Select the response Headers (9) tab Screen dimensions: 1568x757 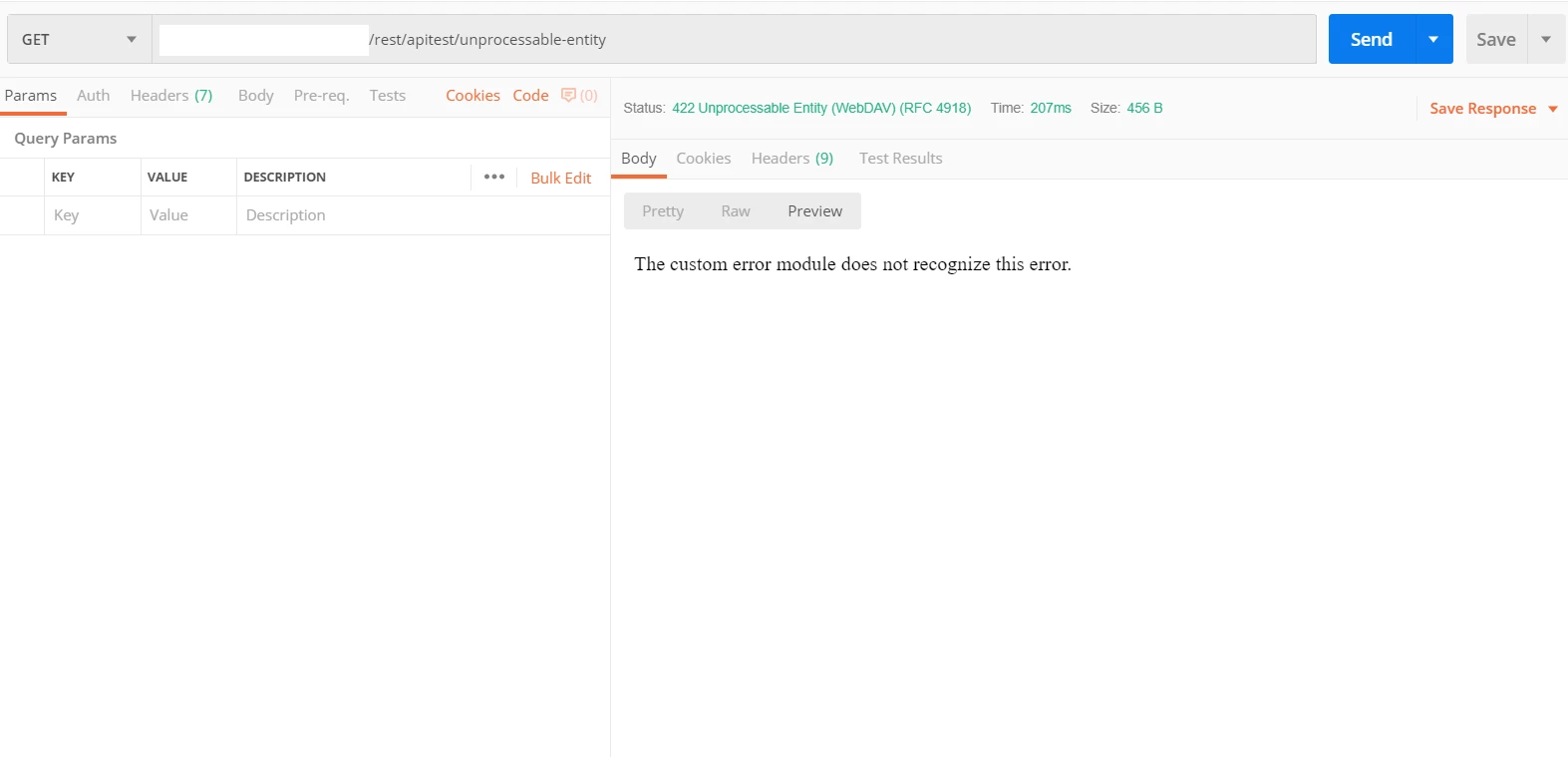[792, 159]
